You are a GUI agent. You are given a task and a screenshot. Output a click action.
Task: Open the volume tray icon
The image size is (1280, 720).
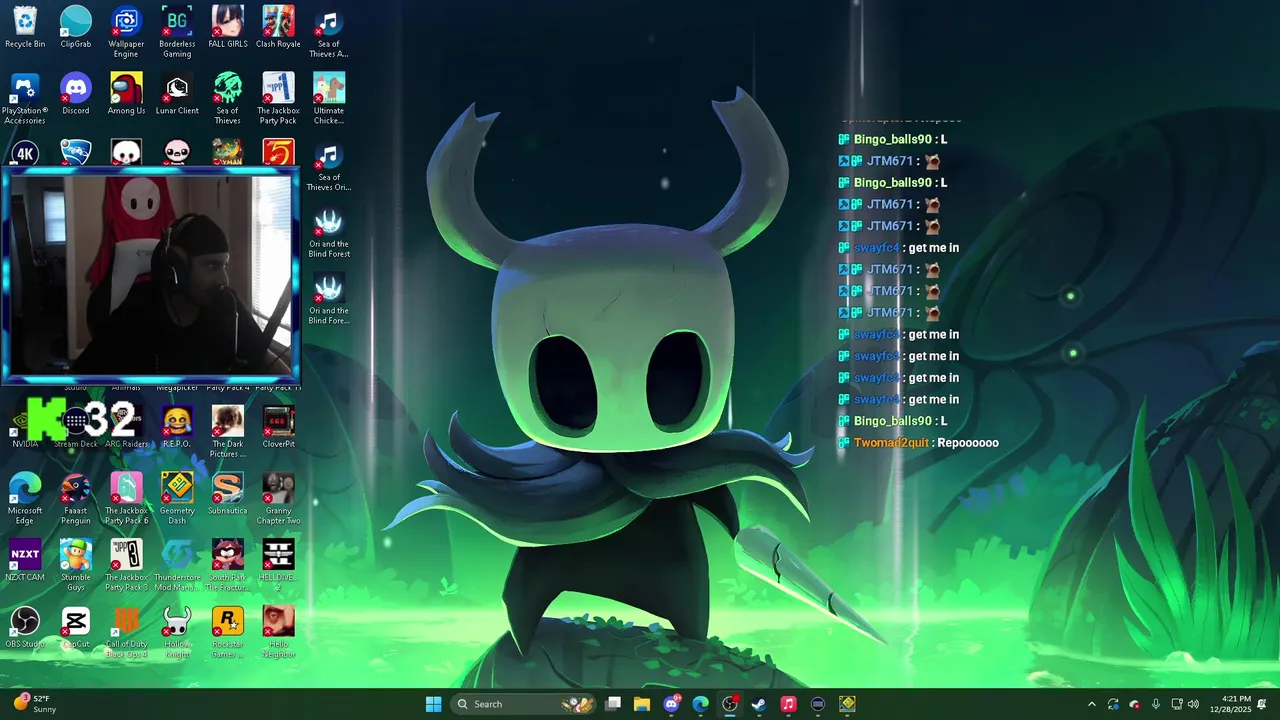1193,704
